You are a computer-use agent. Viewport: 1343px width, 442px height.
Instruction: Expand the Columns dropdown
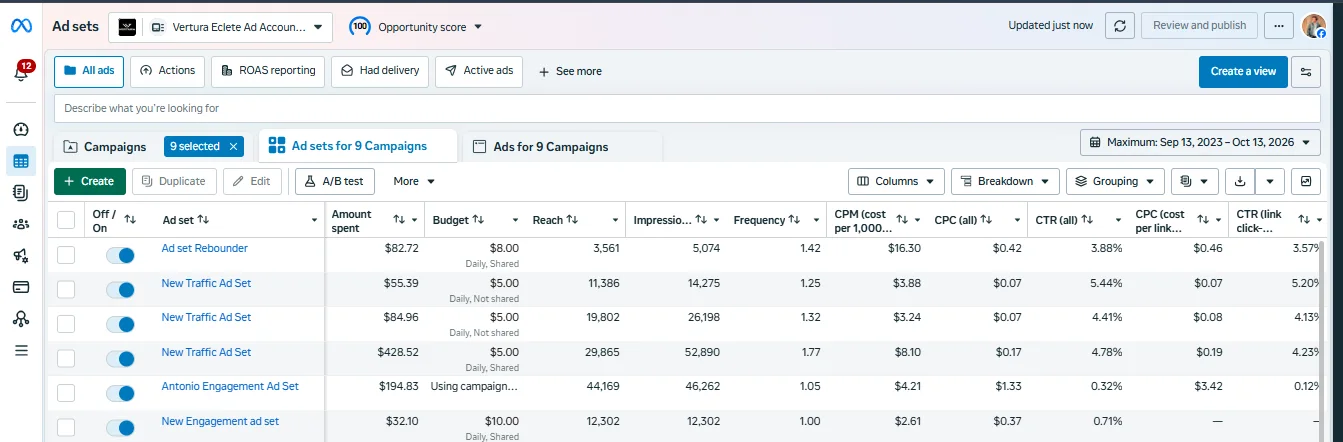[x=896, y=181]
